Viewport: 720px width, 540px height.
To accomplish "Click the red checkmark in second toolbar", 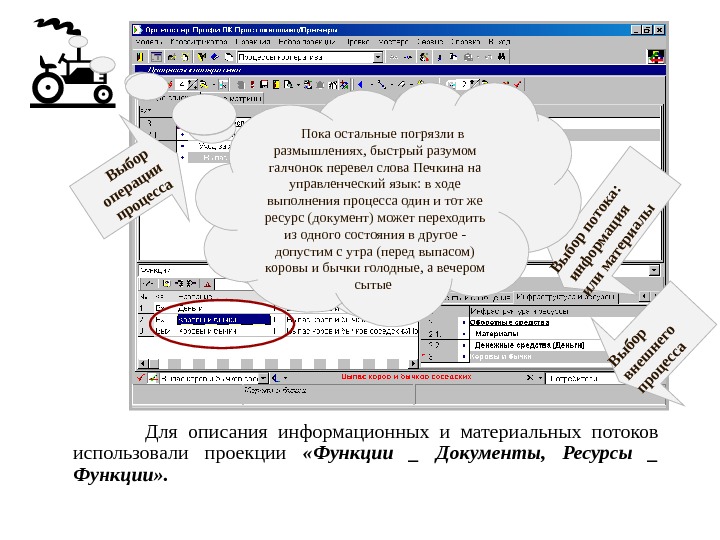I will point(518,84).
